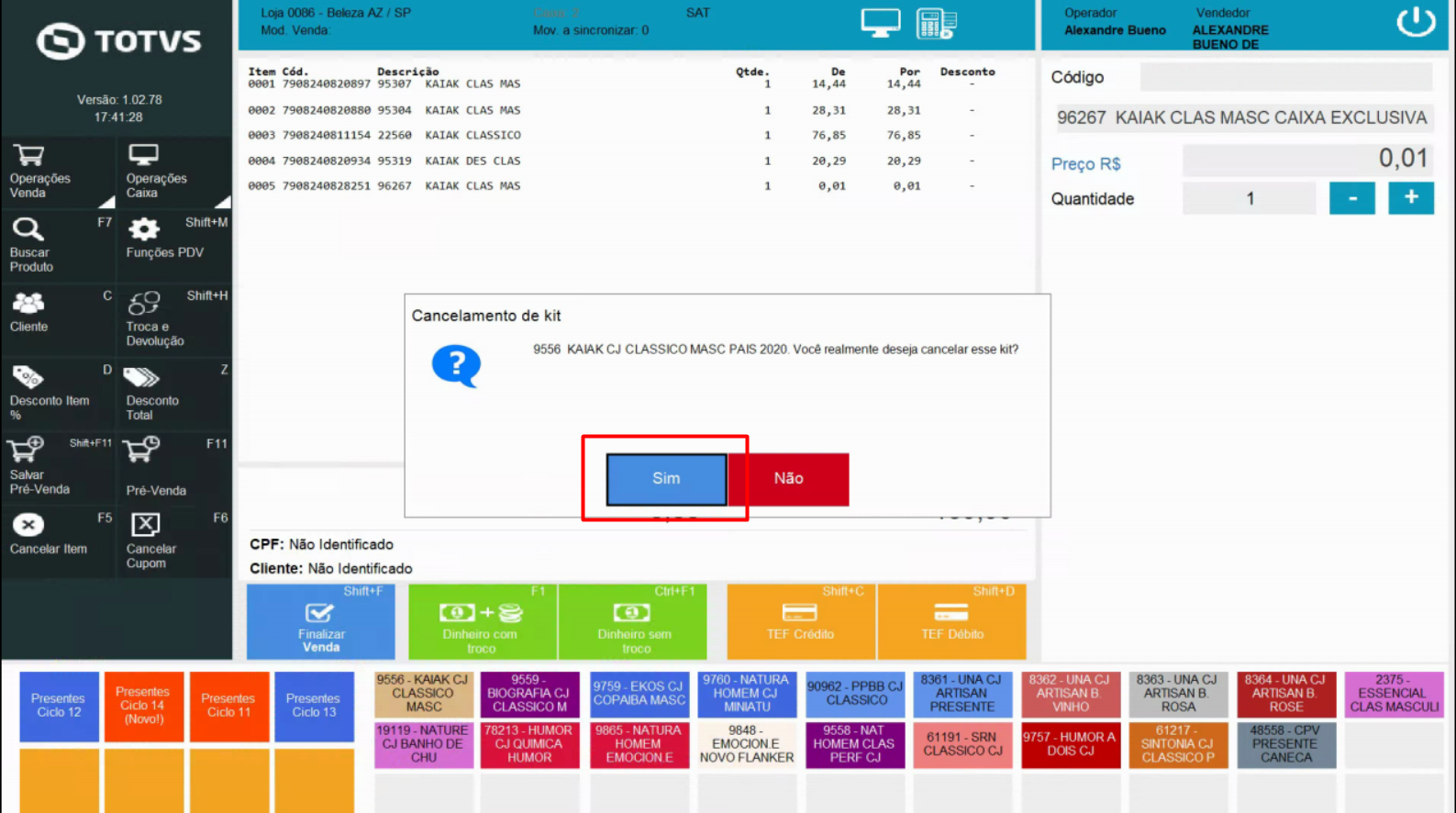Select TEF Crédito payment
Image resolution: width=1456 pixels, height=813 pixels.
[802, 621]
